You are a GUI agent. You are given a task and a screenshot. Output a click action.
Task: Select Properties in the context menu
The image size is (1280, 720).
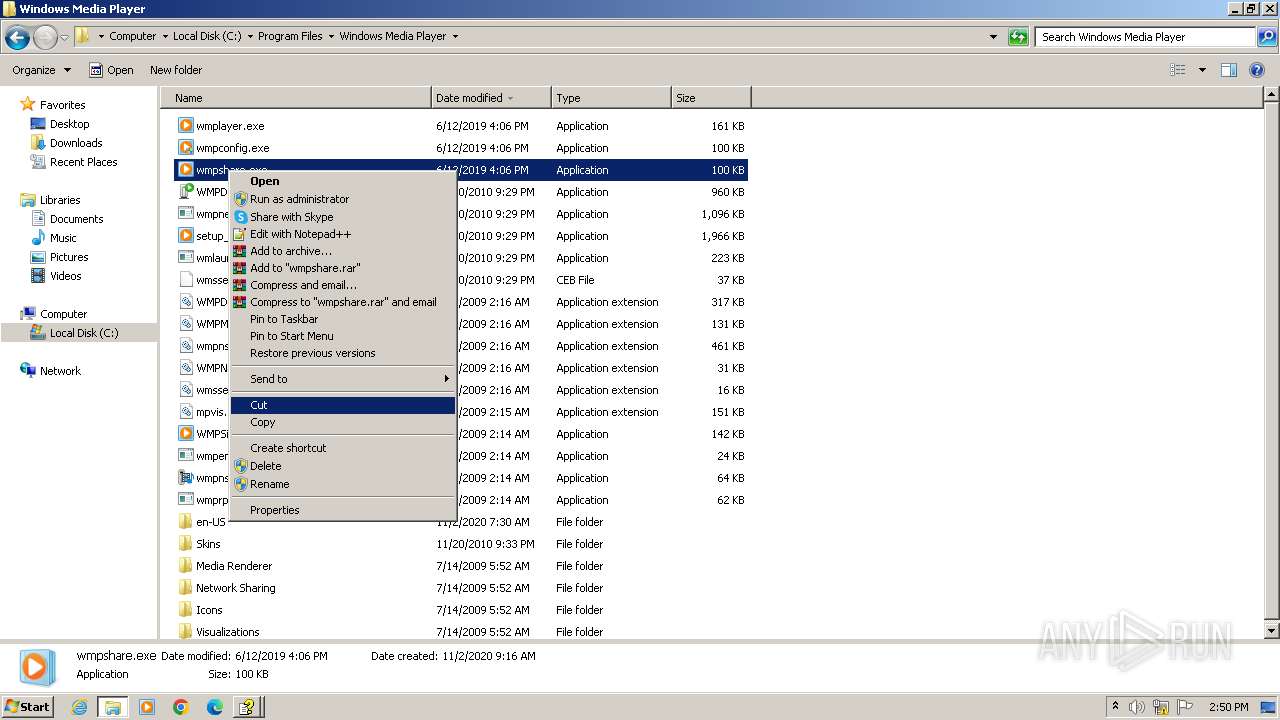[343, 510]
